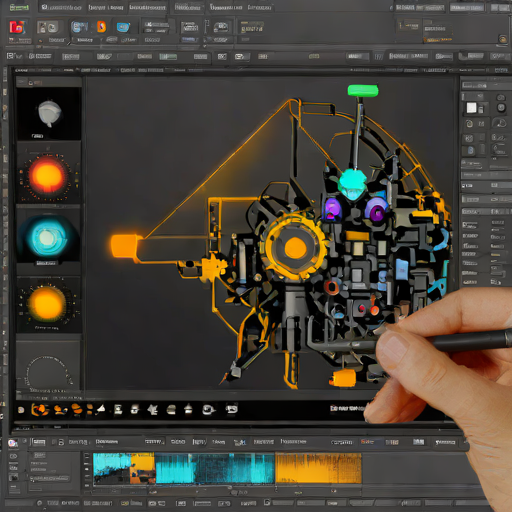The height and width of the screenshot is (512, 512).
Task: Select the short orange clip on the timeline
Action: pos(143,468)
